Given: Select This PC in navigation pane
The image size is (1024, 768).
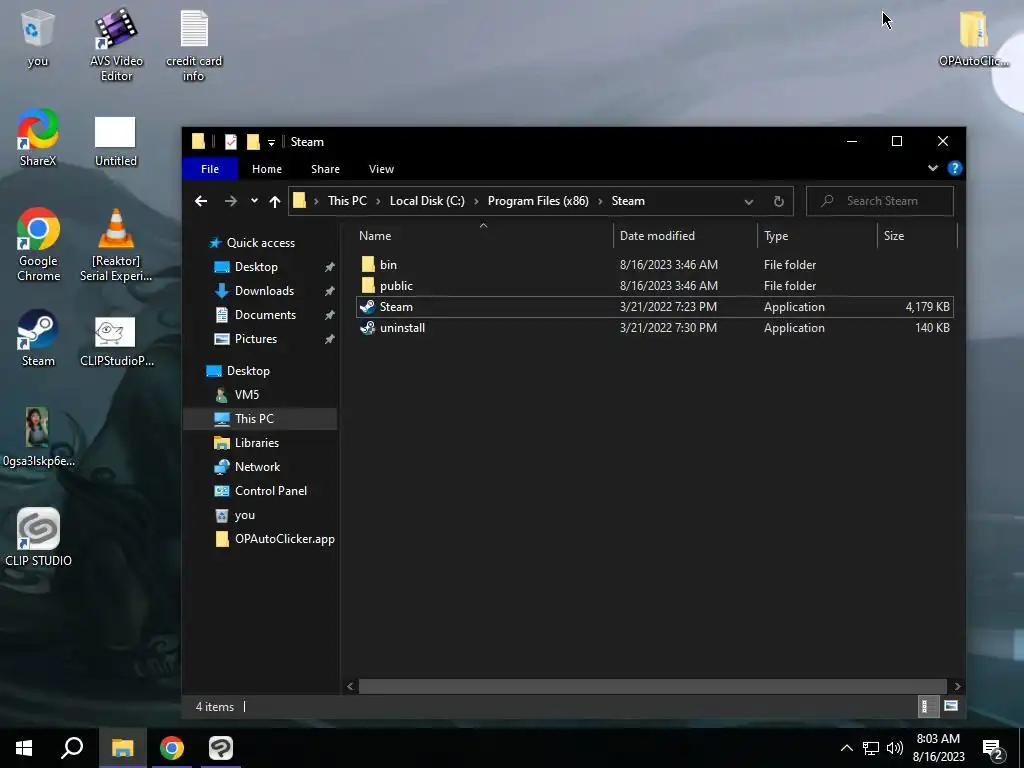Looking at the screenshot, I should pos(260,419).
